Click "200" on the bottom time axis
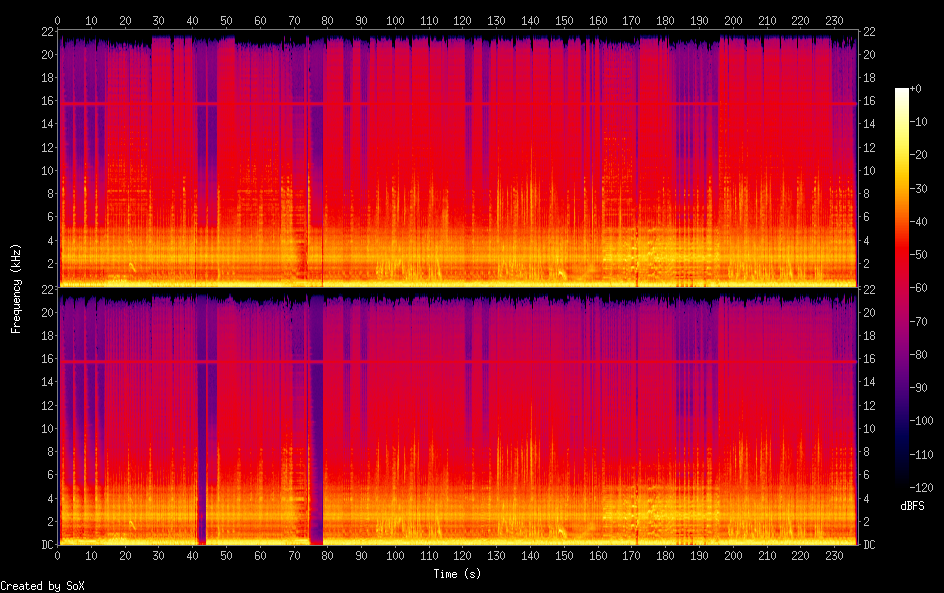The width and height of the screenshot is (944, 593). 733,556
